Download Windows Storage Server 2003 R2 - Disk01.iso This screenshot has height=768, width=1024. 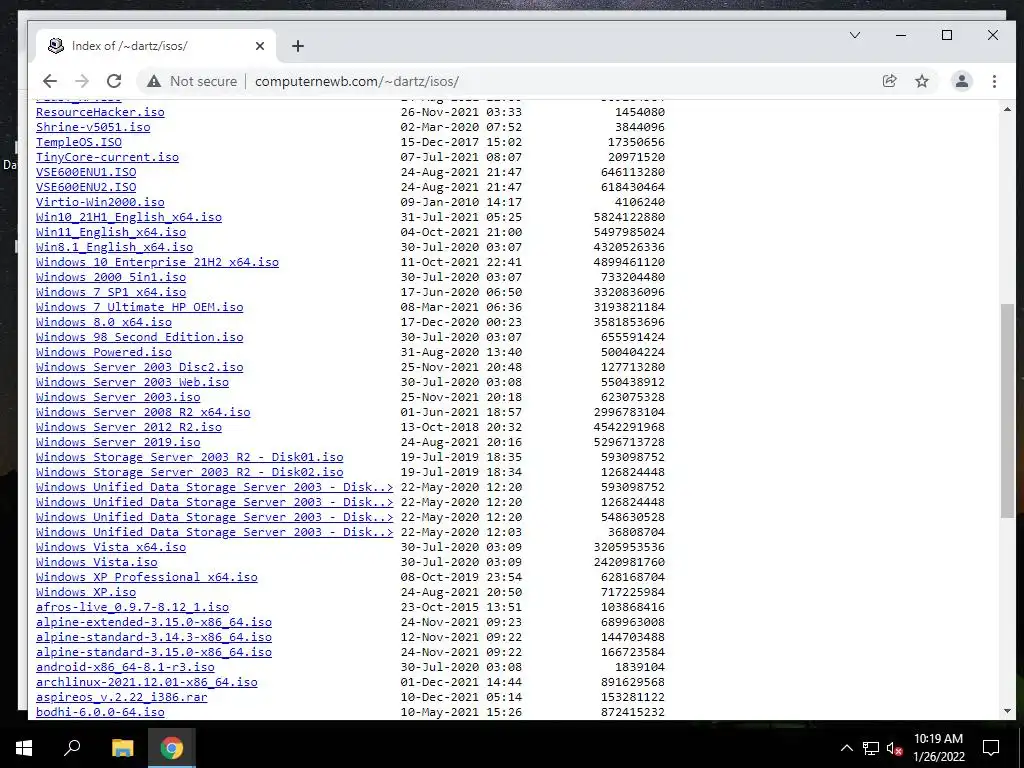pyautogui.click(x=189, y=457)
